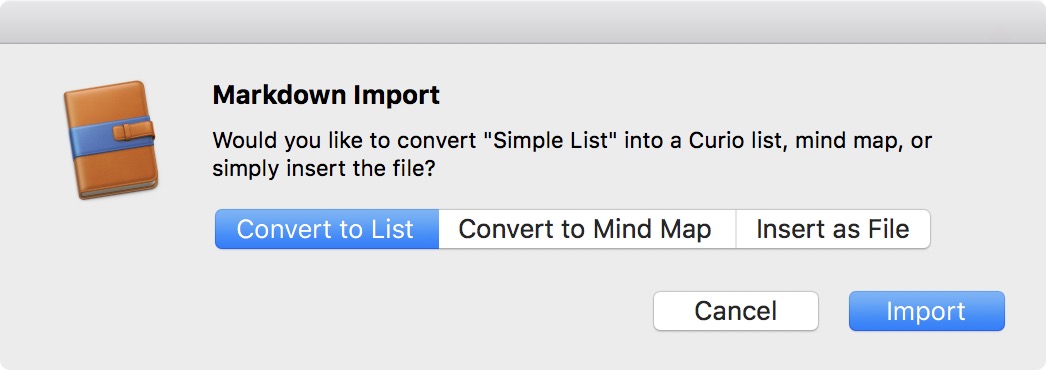Click the "simply insert the file?" text line

coord(324,169)
